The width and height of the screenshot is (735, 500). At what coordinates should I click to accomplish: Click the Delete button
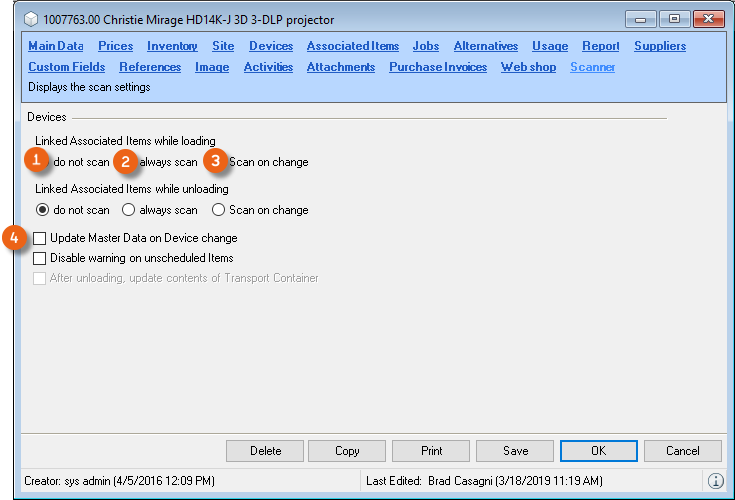click(265, 451)
